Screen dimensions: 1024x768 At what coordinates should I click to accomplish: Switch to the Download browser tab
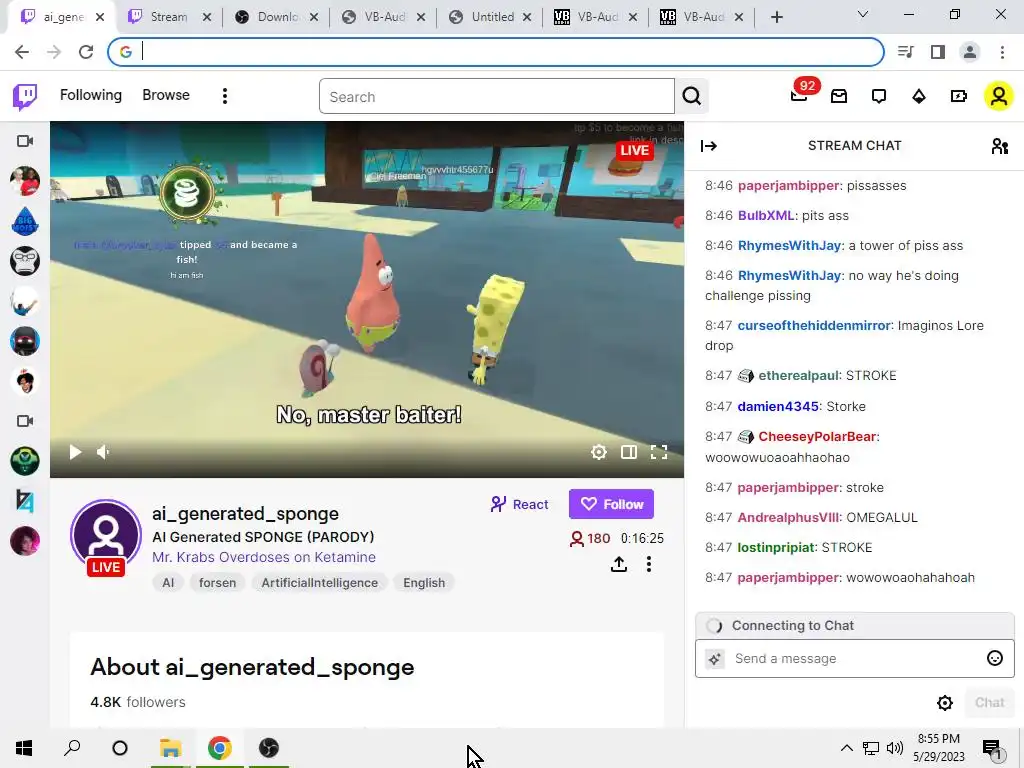pos(278,17)
